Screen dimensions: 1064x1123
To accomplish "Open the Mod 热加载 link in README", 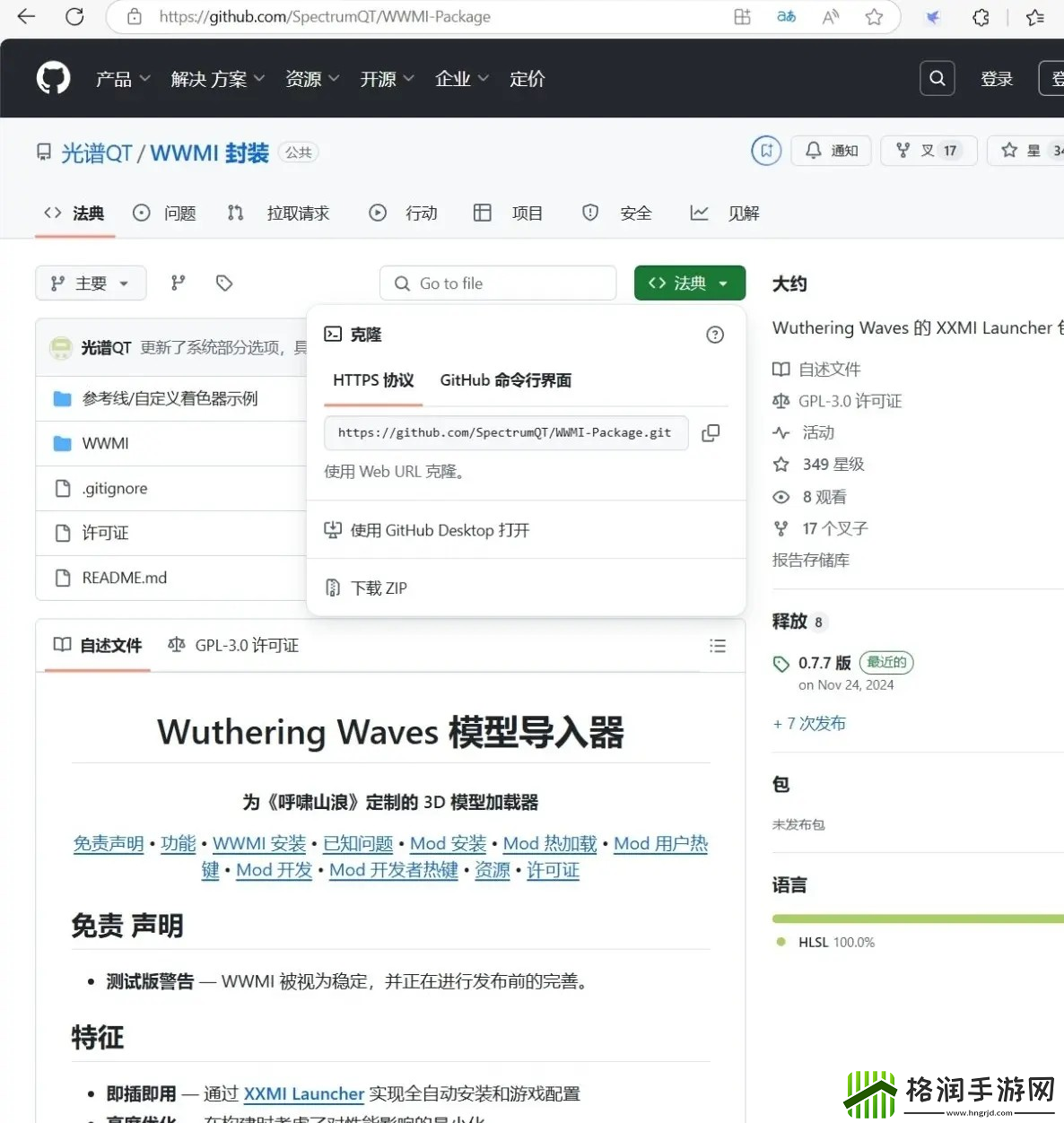I will 549,843.
